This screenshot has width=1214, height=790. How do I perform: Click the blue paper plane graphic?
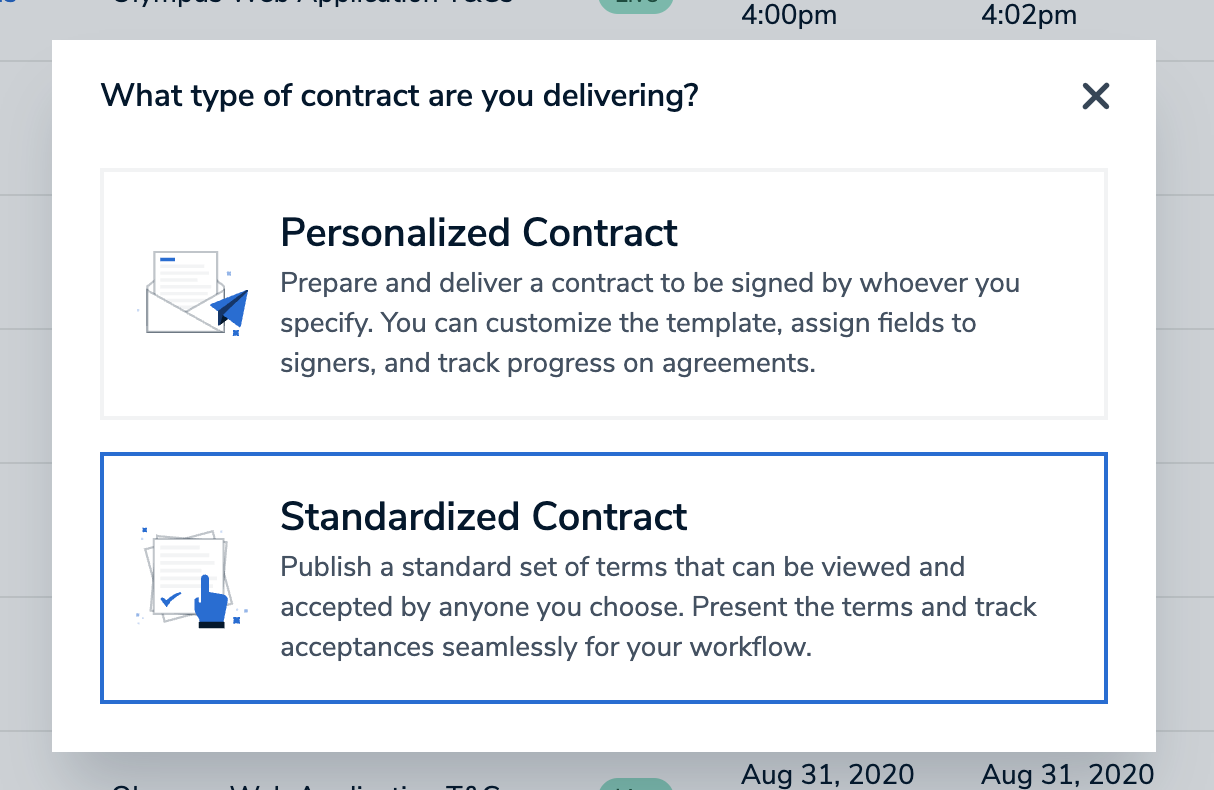pos(230,308)
